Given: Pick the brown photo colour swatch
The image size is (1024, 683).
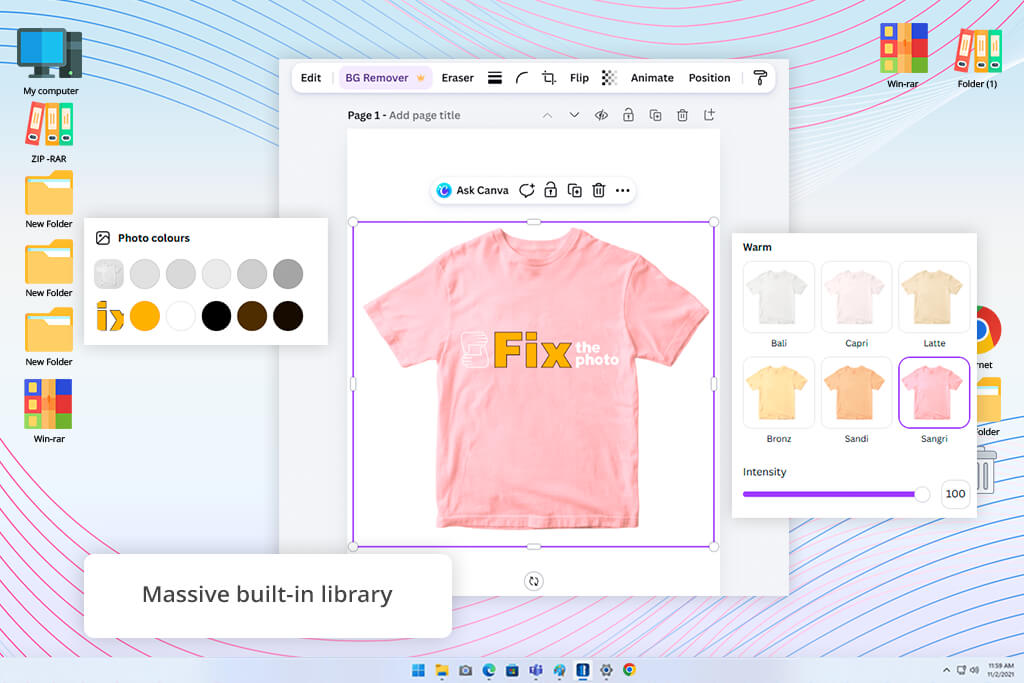Looking at the screenshot, I should click(x=252, y=316).
